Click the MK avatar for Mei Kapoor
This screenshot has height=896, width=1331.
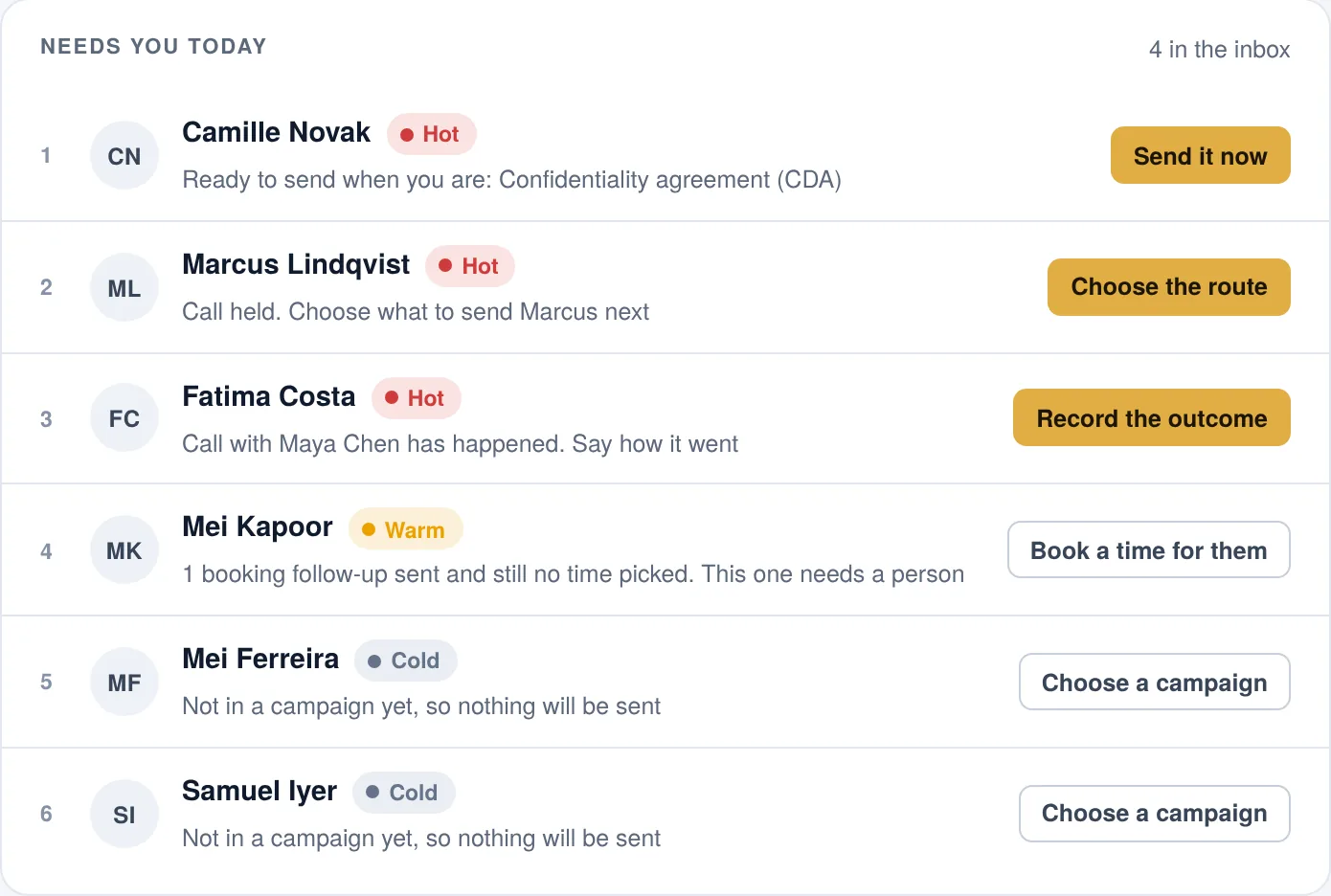(124, 550)
